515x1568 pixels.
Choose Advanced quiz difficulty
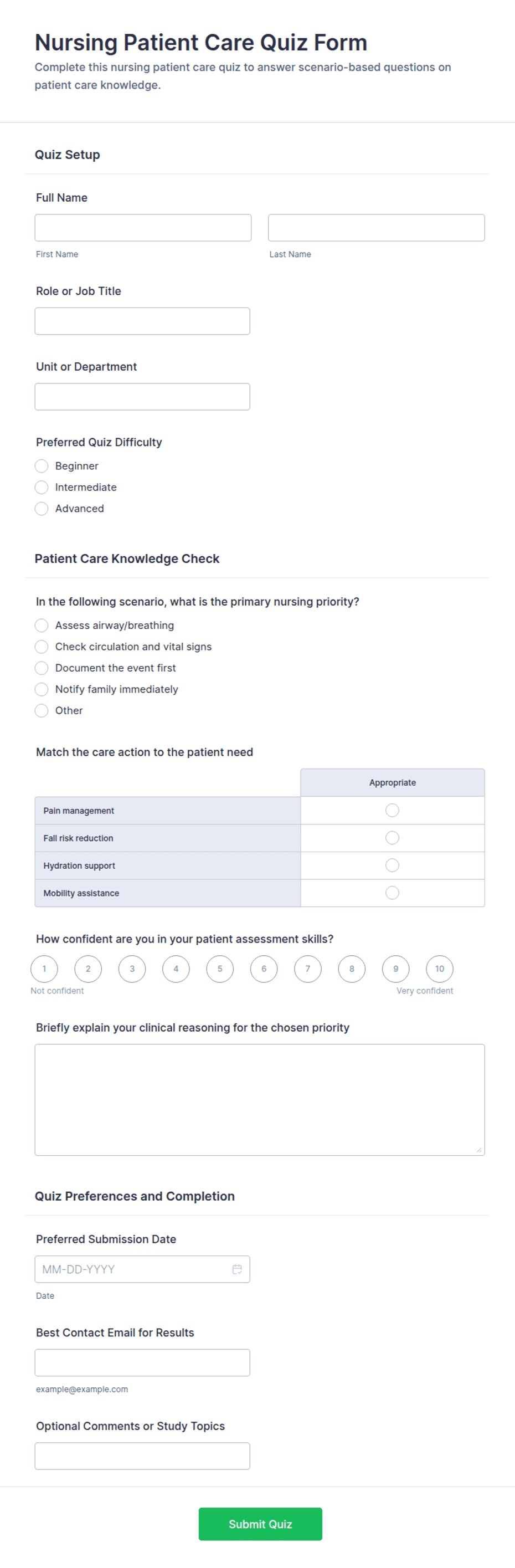click(x=42, y=508)
